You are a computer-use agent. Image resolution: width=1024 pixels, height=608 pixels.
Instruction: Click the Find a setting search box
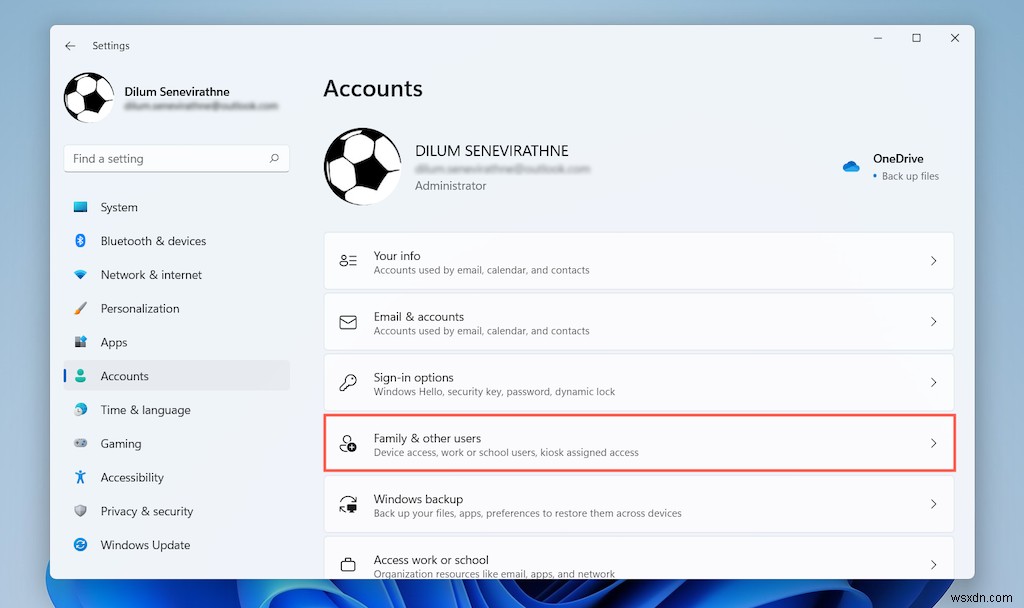176,158
